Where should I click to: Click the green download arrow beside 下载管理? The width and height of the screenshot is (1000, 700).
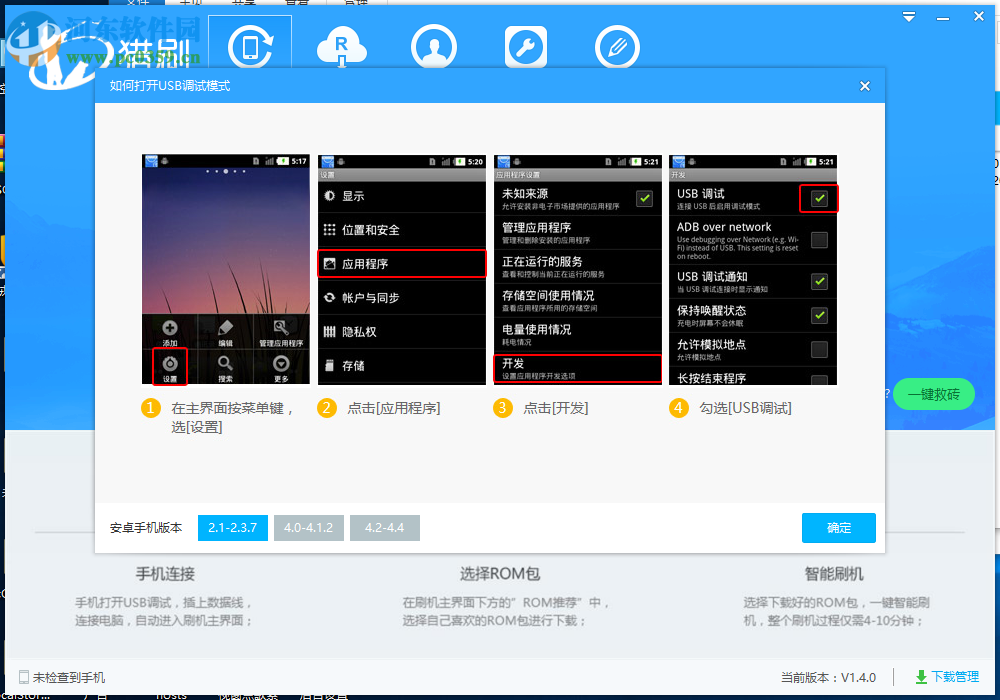922,677
